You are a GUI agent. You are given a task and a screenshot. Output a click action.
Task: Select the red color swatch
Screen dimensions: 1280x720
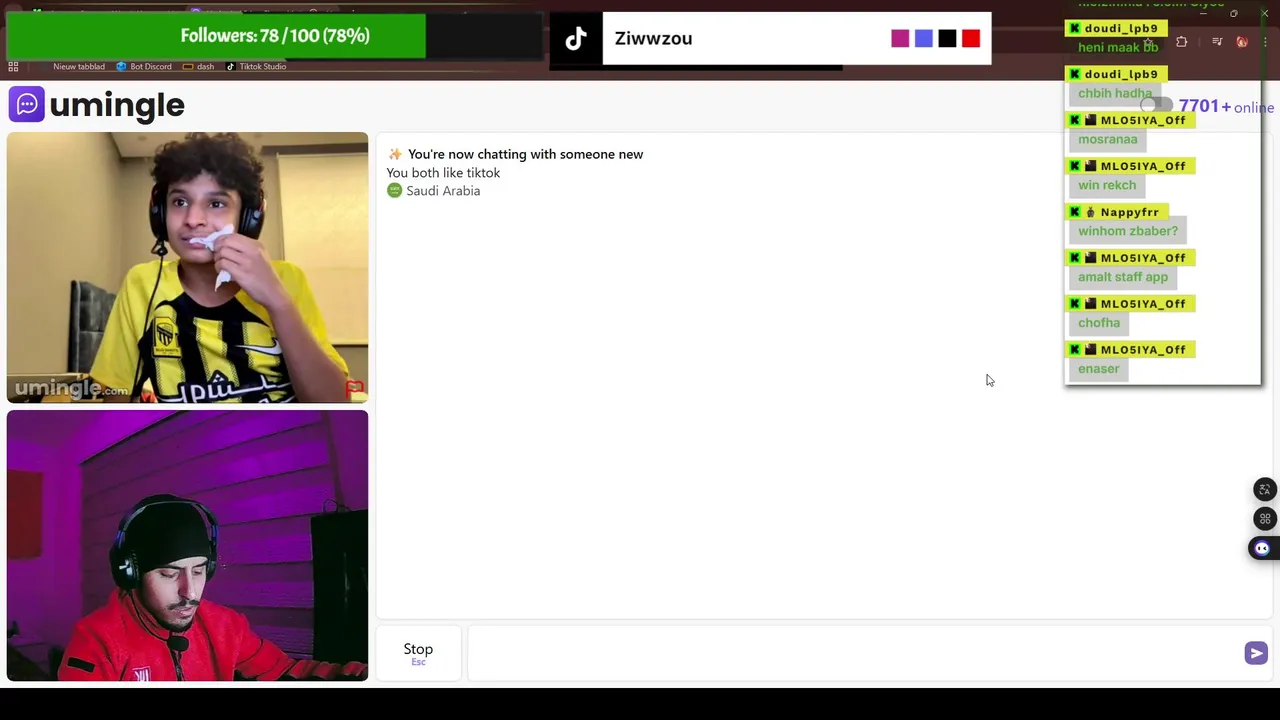click(x=971, y=38)
